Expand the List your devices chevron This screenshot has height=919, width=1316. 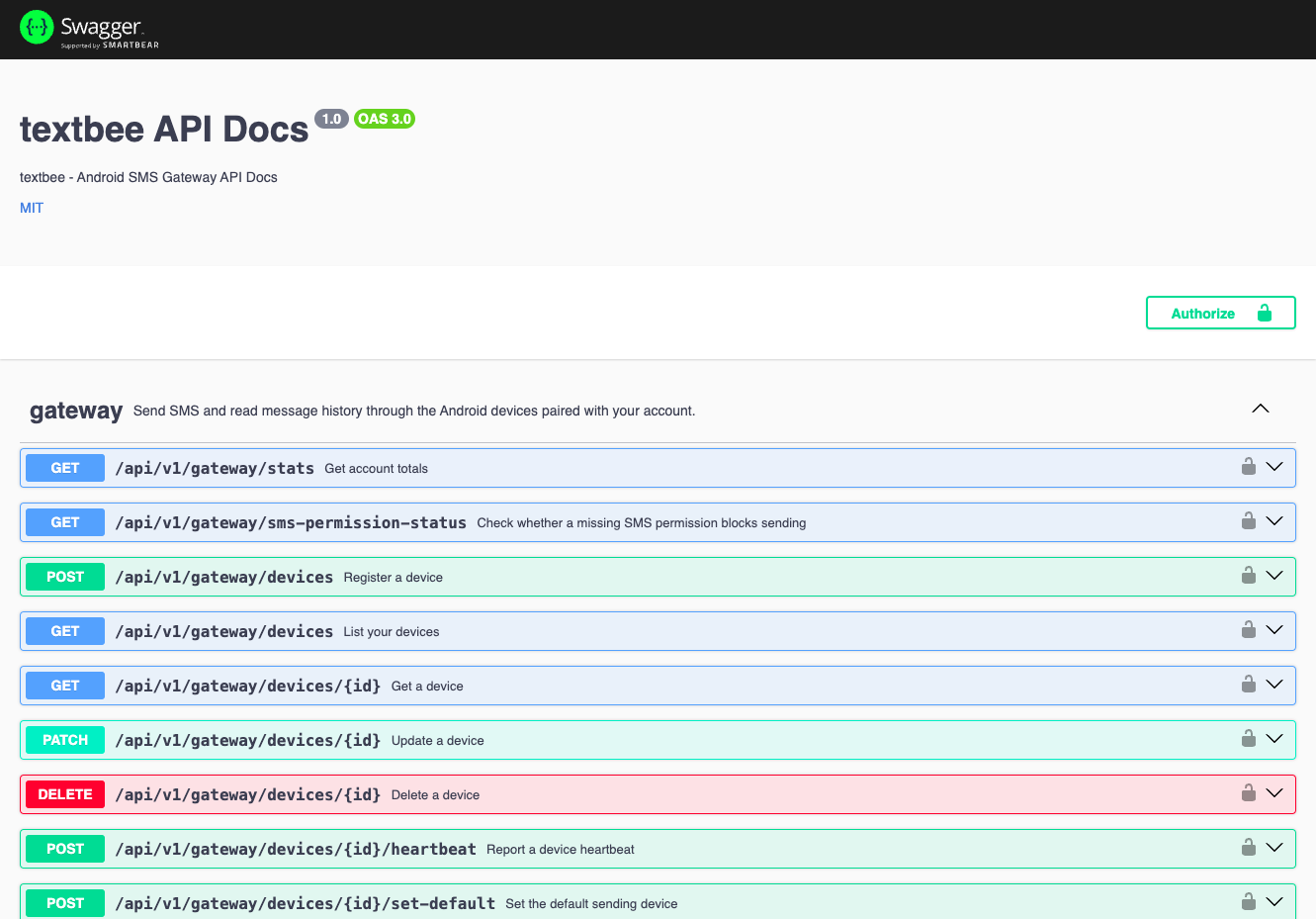(1274, 630)
